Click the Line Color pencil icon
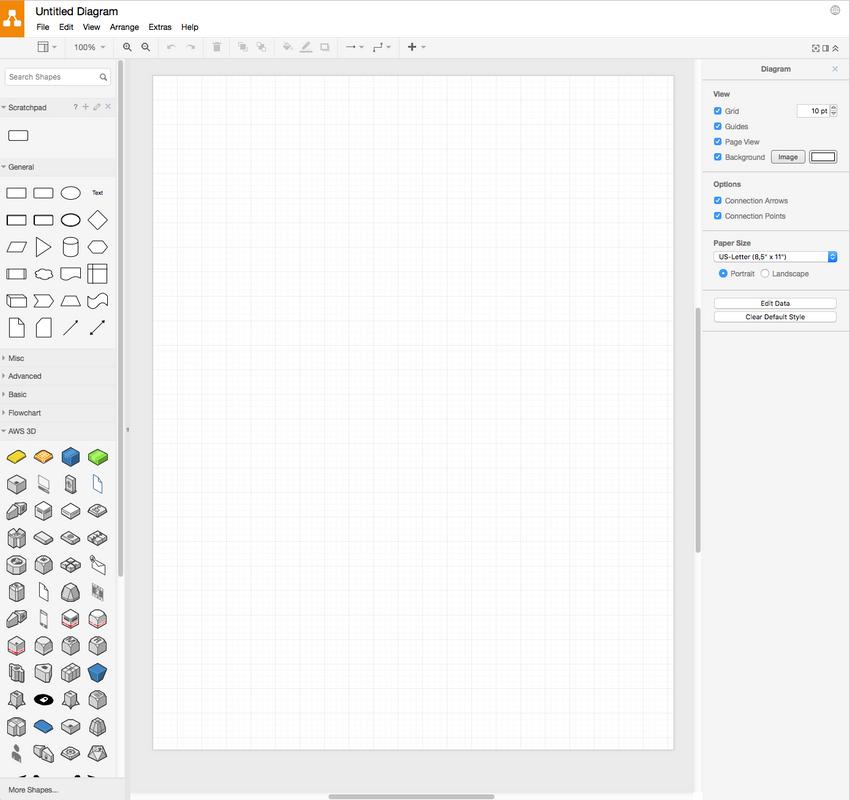 click(306, 46)
